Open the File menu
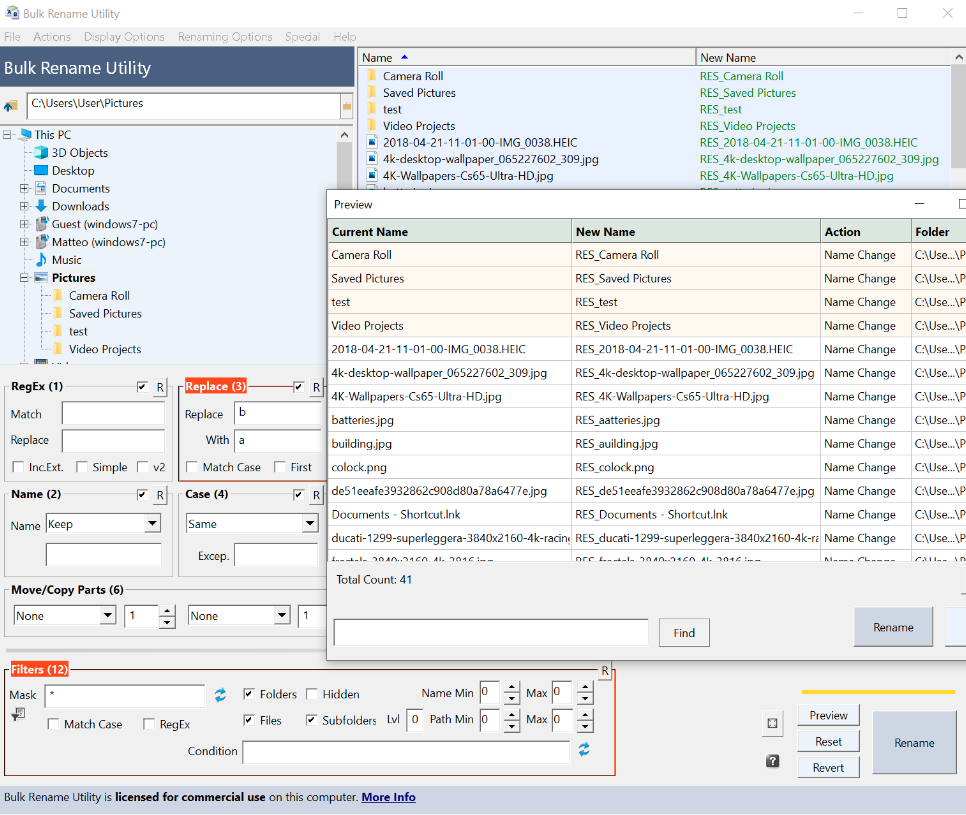Screen dimensions: 966x815 point(12,37)
